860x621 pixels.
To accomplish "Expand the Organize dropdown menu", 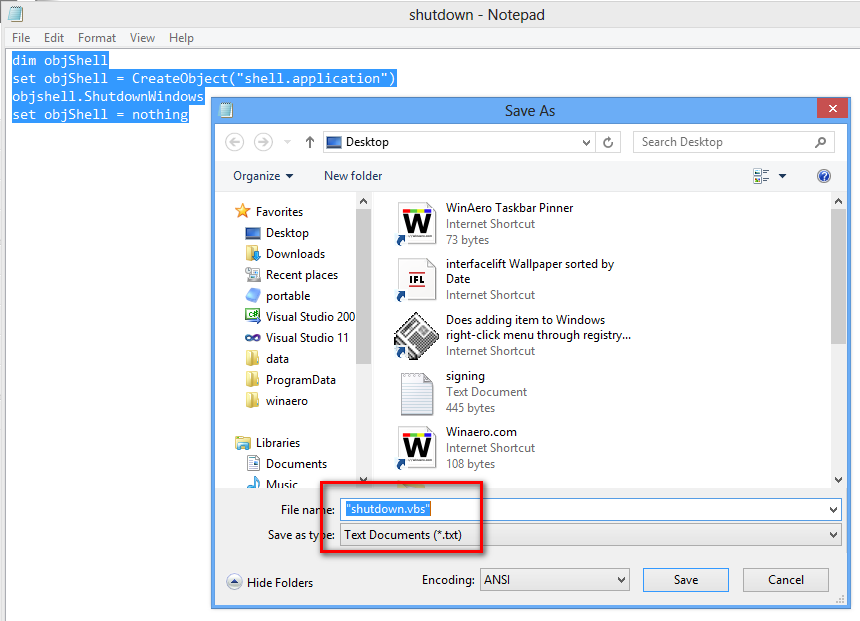I will point(263,176).
